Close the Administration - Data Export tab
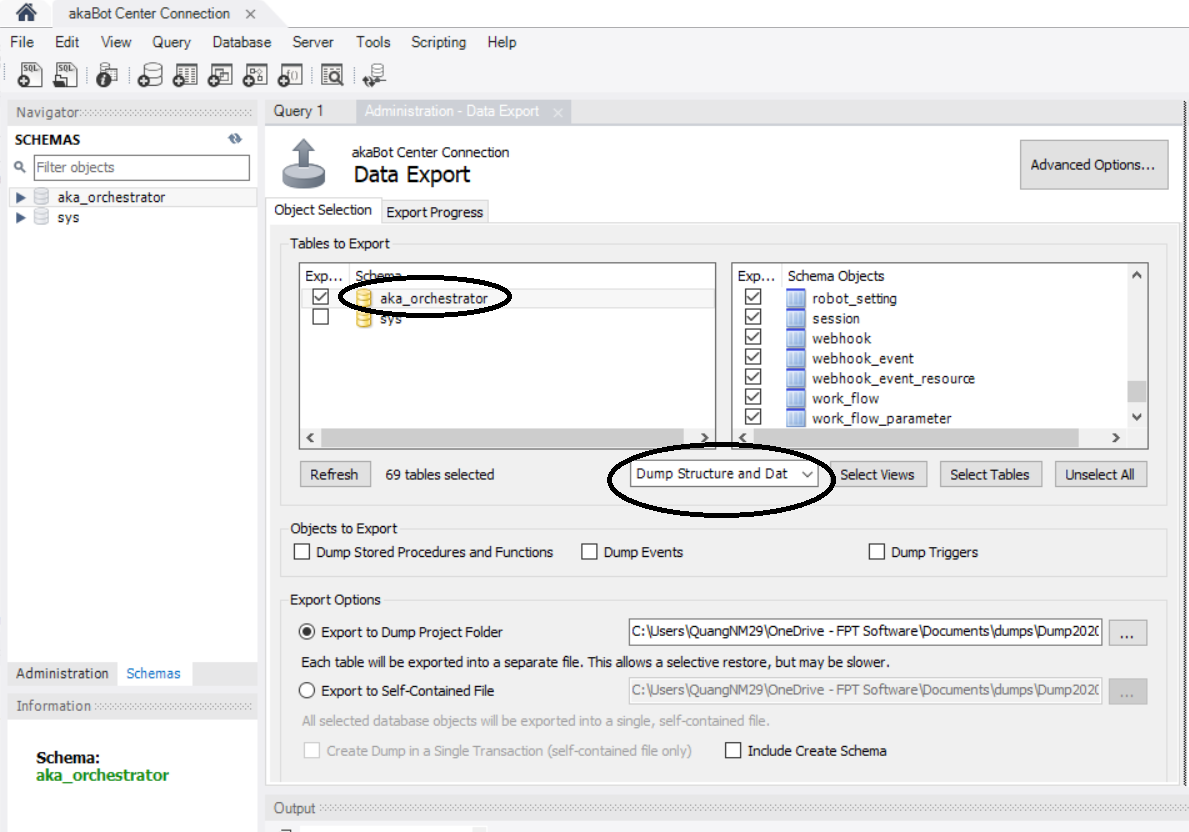Screen dimensions: 1189x832 558,112
